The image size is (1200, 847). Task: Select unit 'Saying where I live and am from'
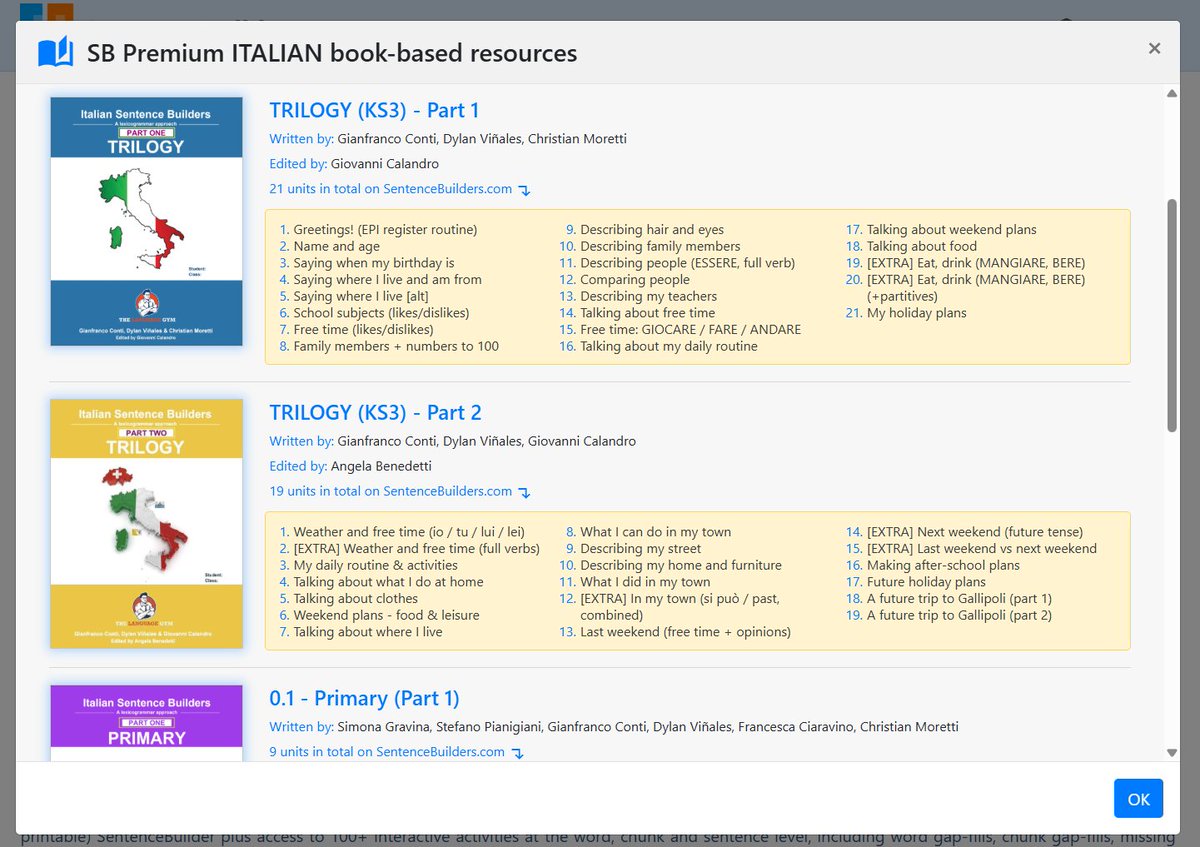tap(387, 280)
